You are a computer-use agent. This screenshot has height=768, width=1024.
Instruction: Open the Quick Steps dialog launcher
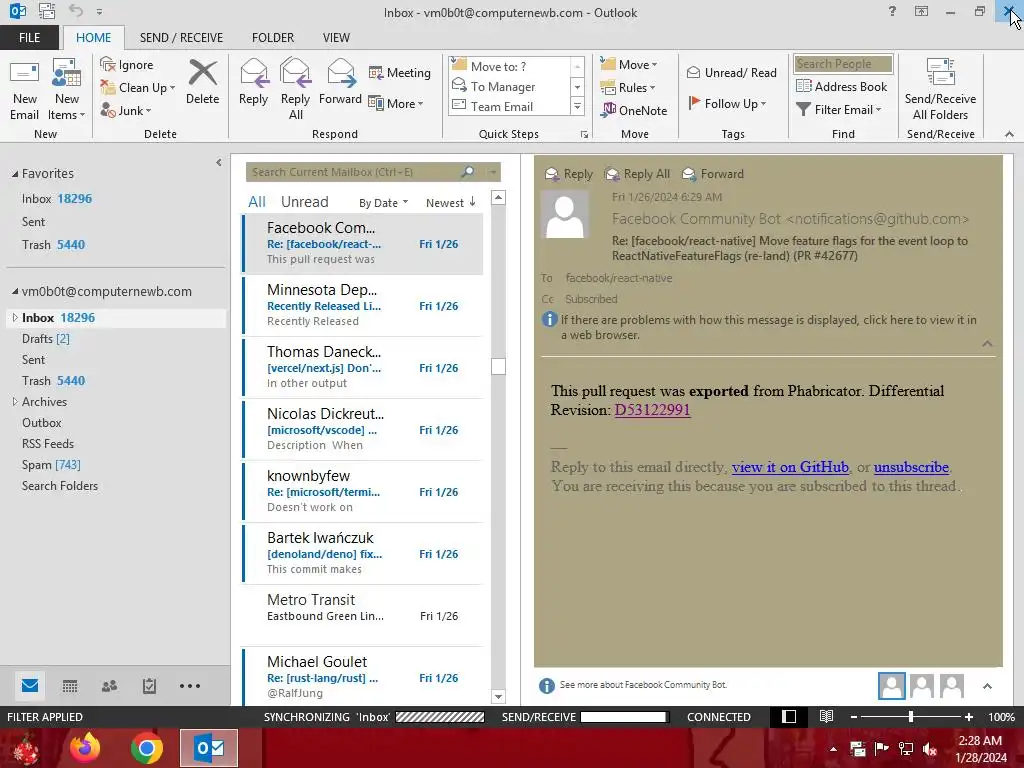[584, 135]
